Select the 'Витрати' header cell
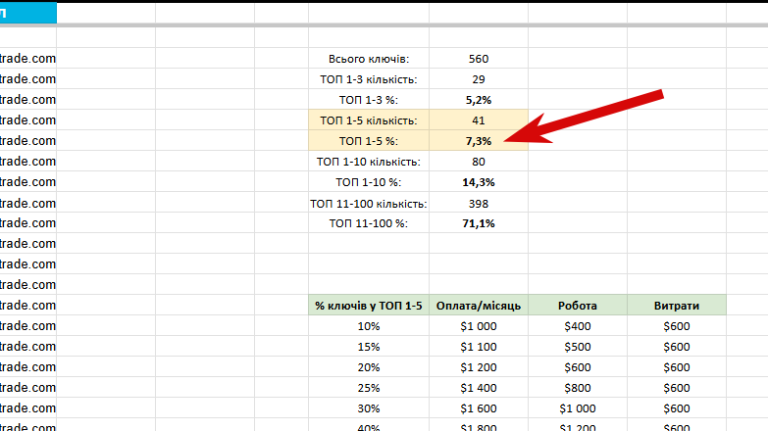Viewport: 768px width, 431px height. pos(676,306)
